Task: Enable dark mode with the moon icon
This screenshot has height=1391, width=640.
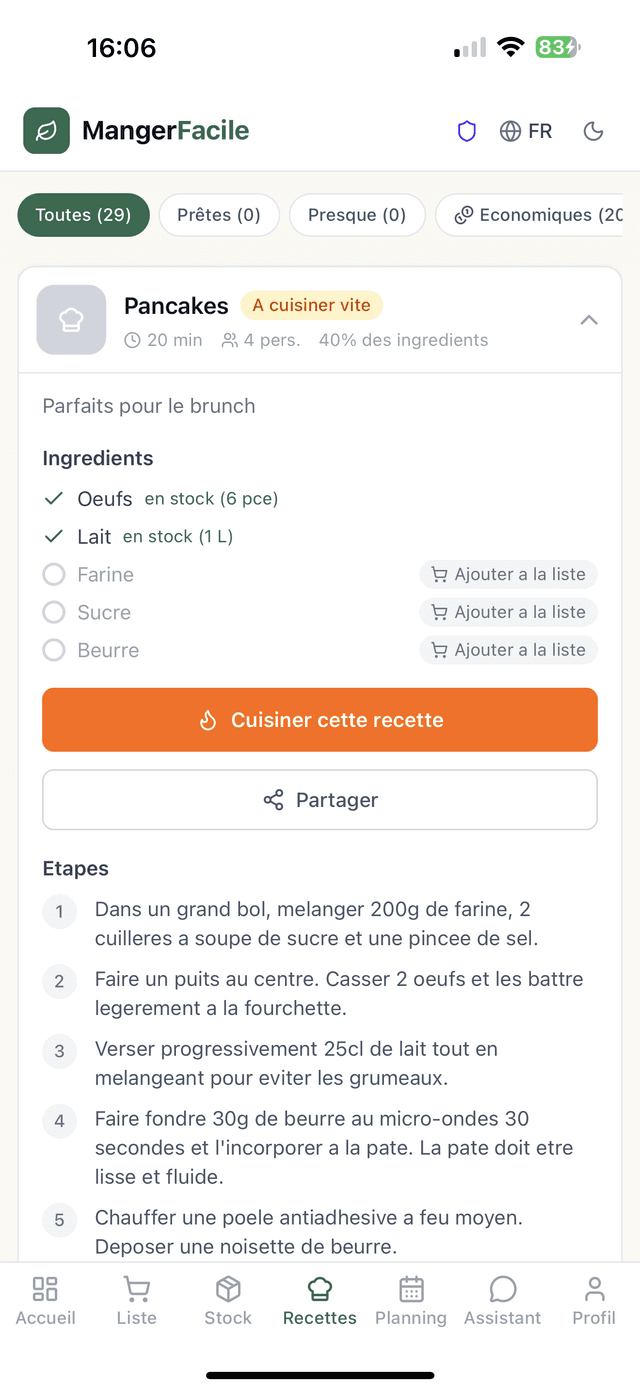Action: coord(593,130)
